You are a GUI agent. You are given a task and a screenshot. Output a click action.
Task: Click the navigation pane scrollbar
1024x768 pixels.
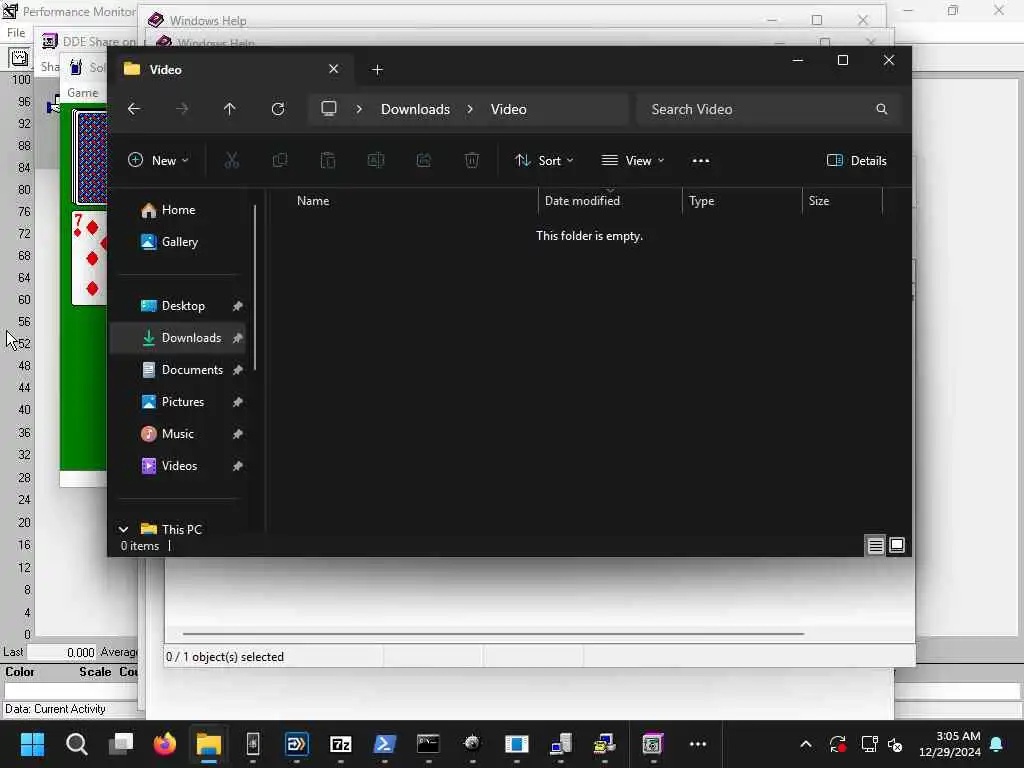pyautogui.click(x=255, y=288)
